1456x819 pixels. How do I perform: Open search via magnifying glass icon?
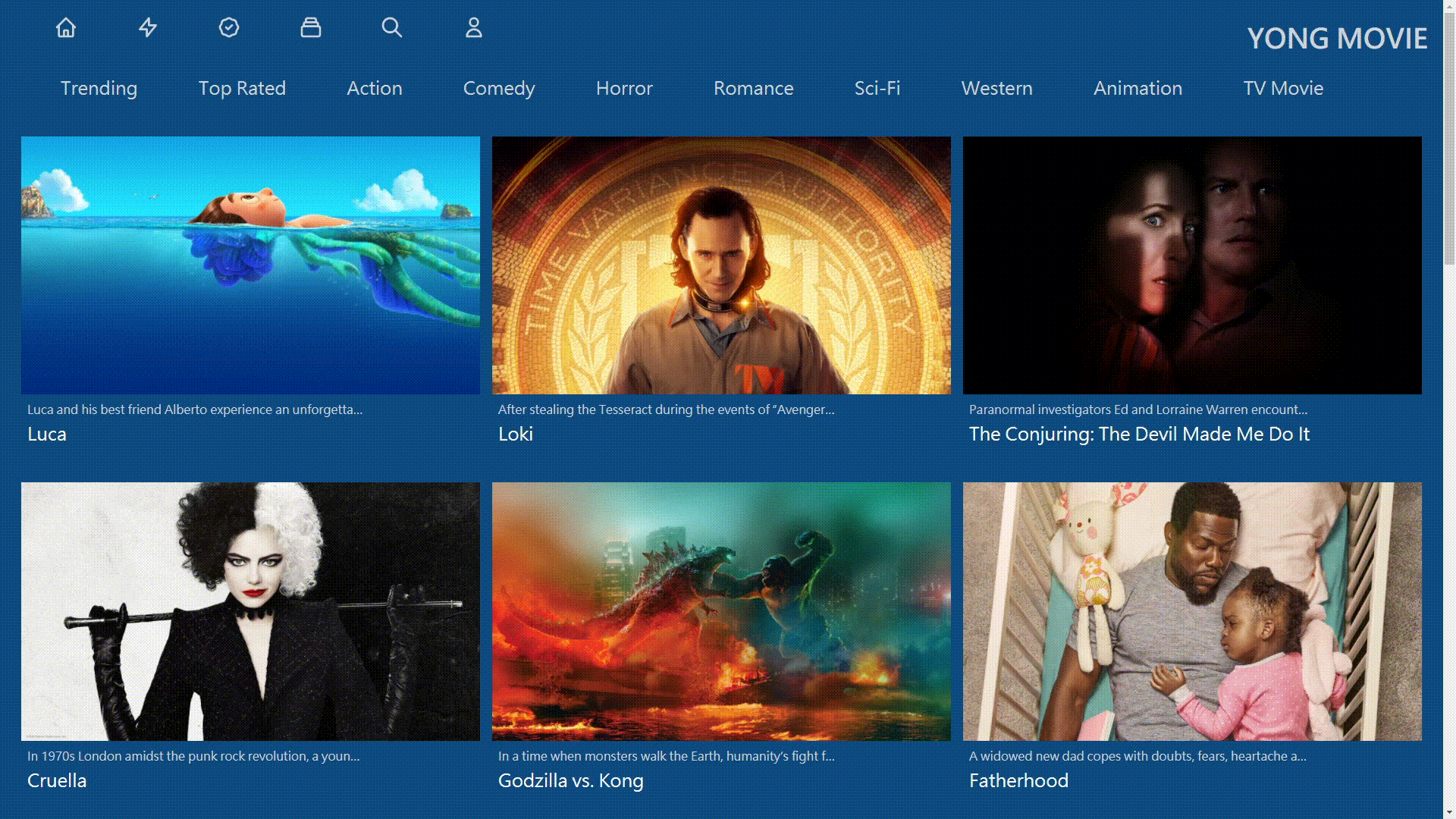[x=392, y=28]
